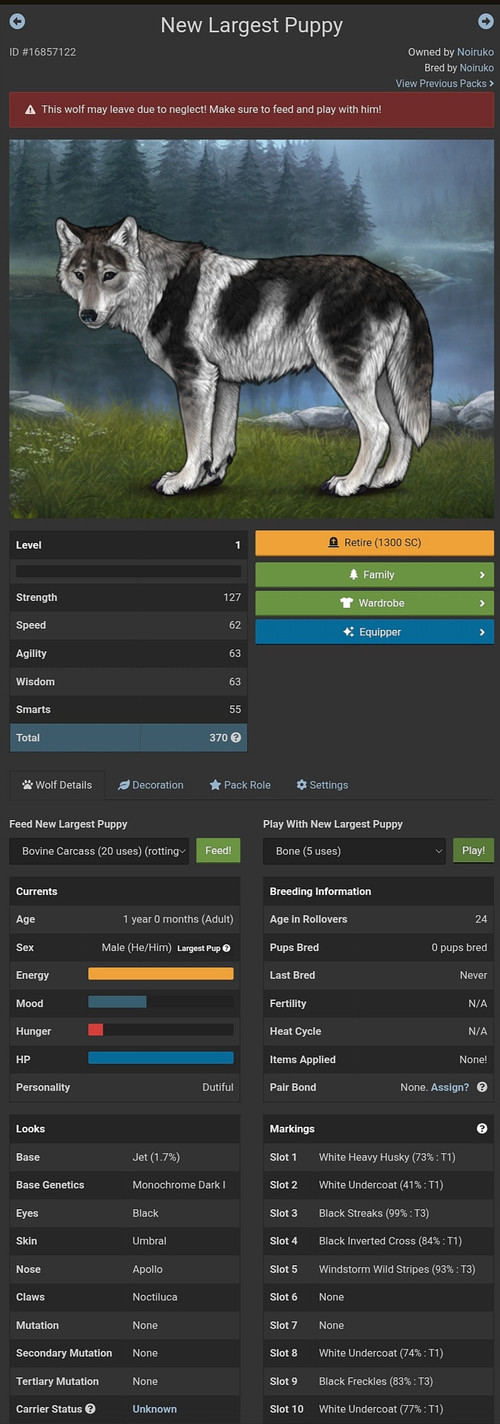Go to the next wolf arrow
This screenshot has height=1424, width=500.
coord(486,21)
